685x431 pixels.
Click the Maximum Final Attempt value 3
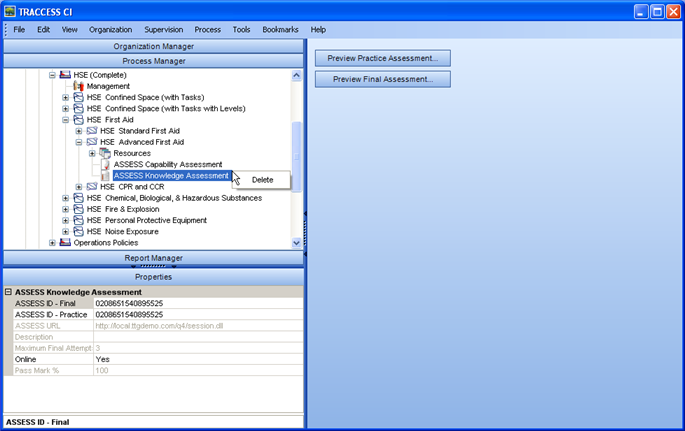pyautogui.click(x=98, y=348)
